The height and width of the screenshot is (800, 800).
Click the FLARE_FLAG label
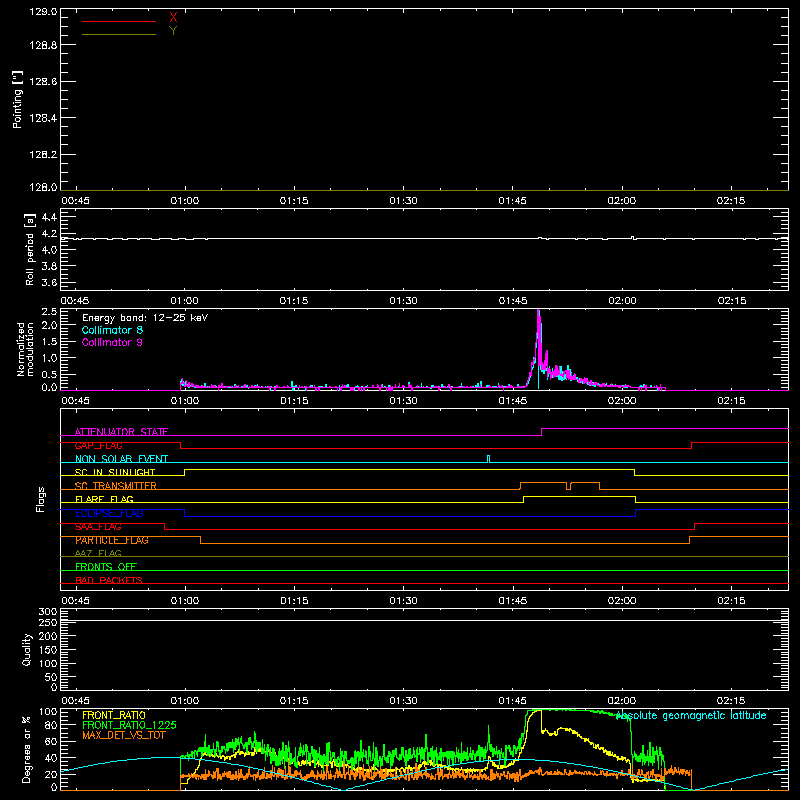tap(104, 499)
